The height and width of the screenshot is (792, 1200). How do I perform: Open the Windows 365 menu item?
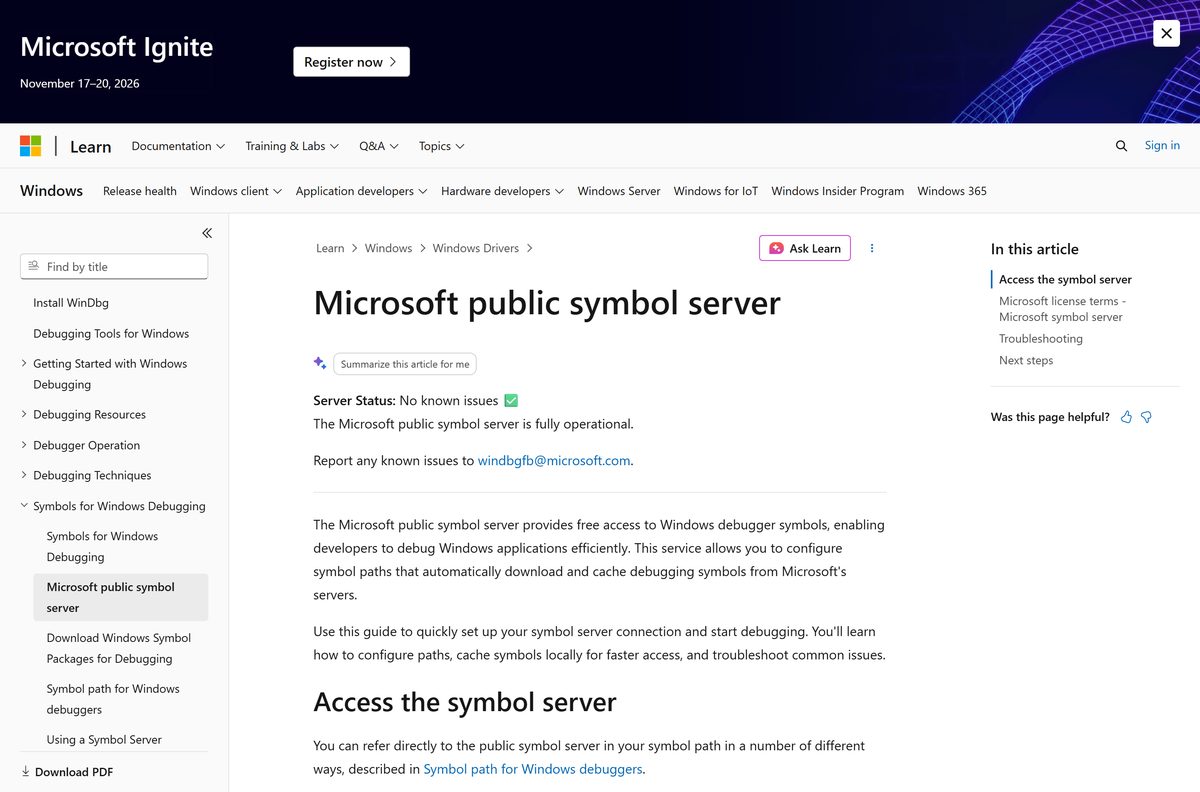coord(952,191)
